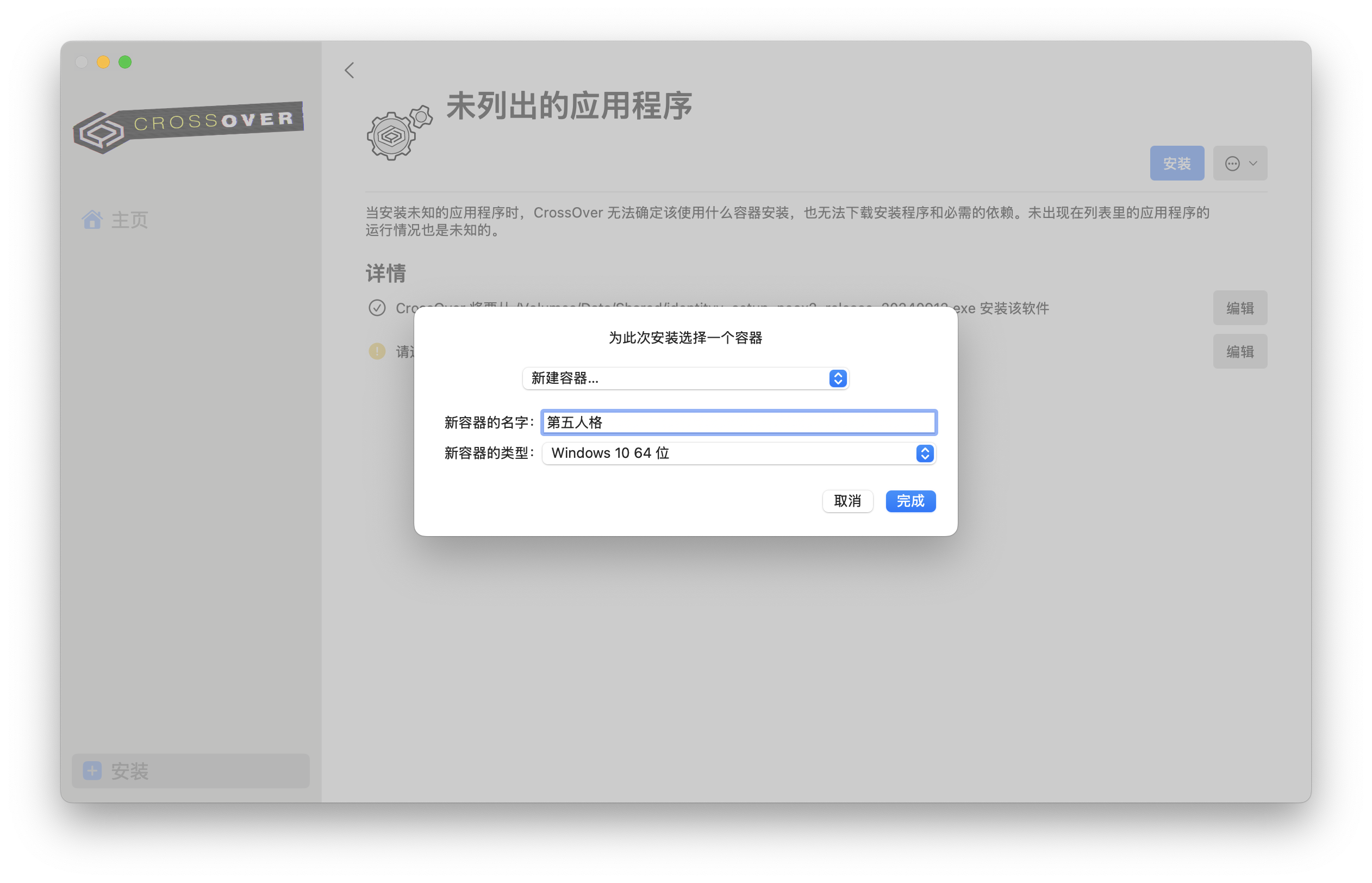Click the CrossOver logo in sidebar
The height and width of the screenshot is (883, 1372).
point(189,127)
